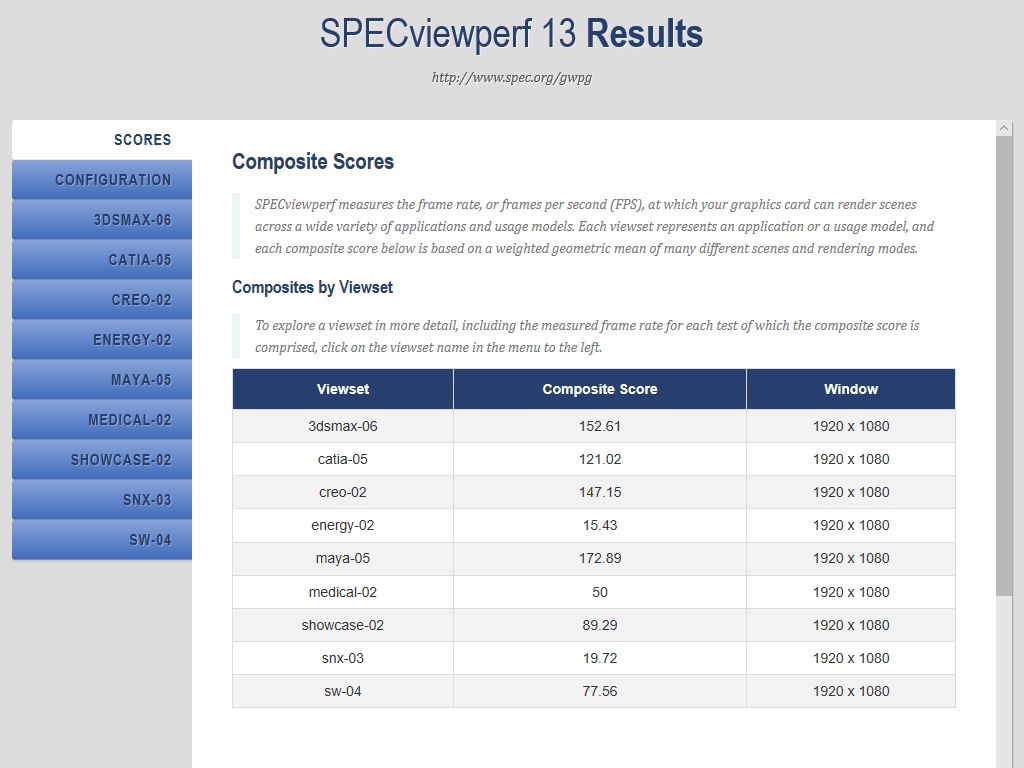Select the catia-05 table cell
The image size is (1024, 768).
tap(343, 459)
